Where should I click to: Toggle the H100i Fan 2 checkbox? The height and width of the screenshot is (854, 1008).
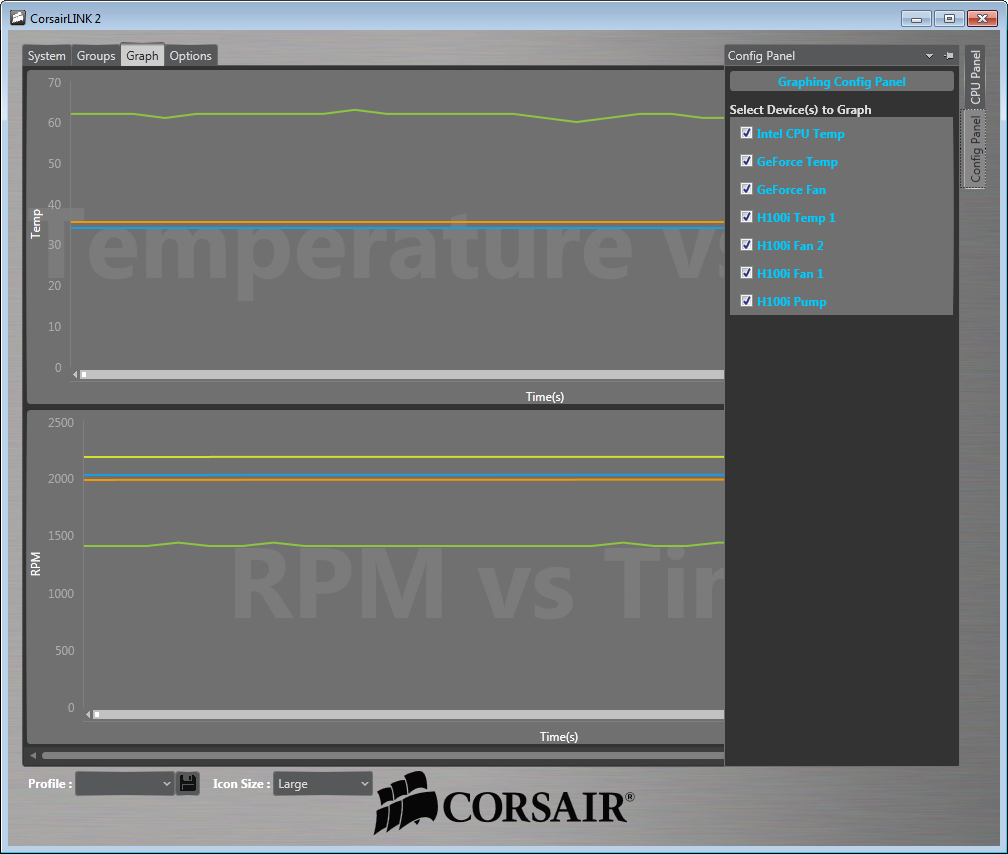tap(746, 244)
